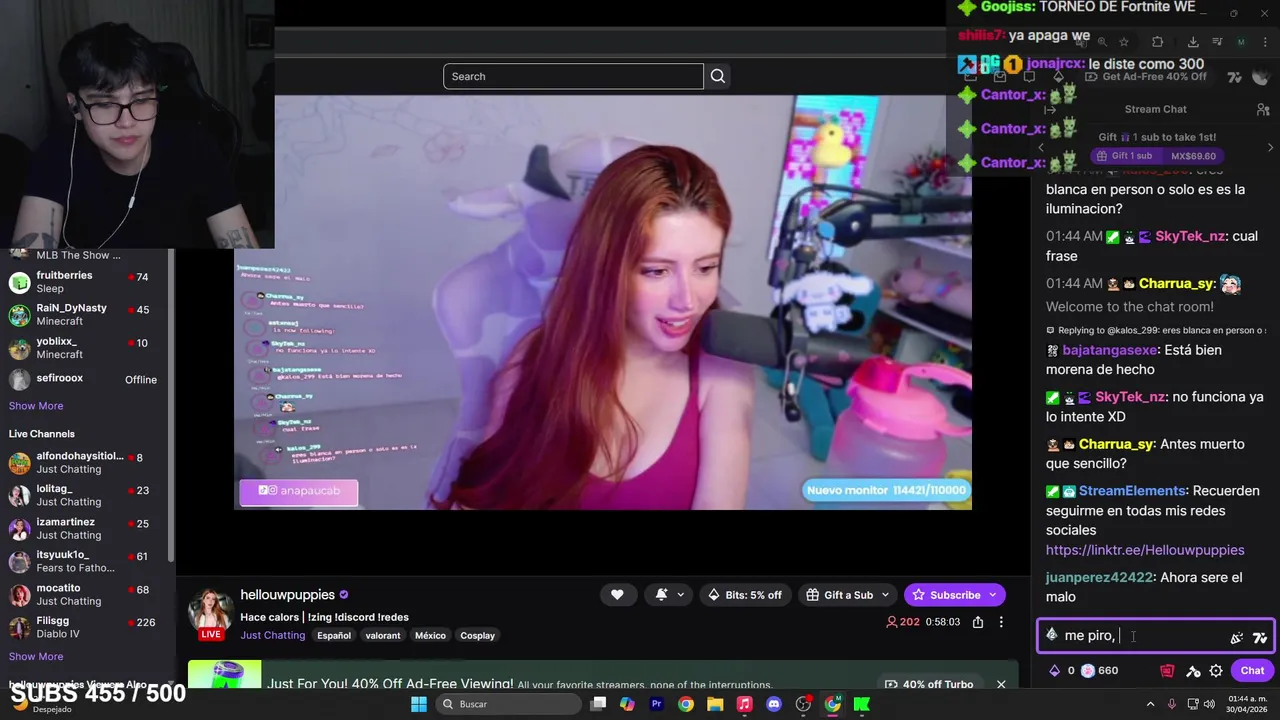Click the Bits balance icon below chat

pos(1054,671)
